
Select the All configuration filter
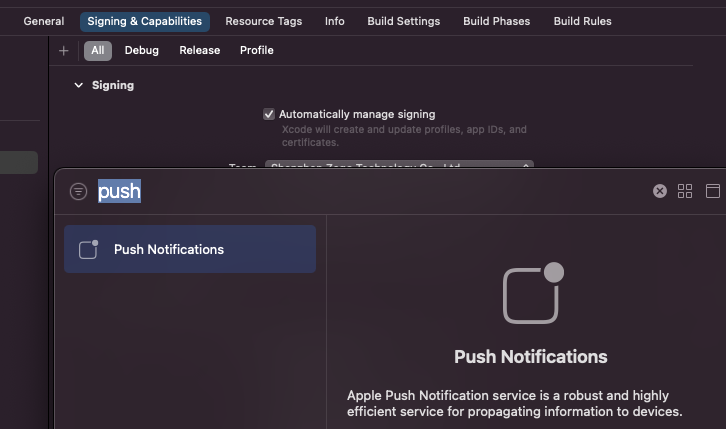(x=98, y=50)
